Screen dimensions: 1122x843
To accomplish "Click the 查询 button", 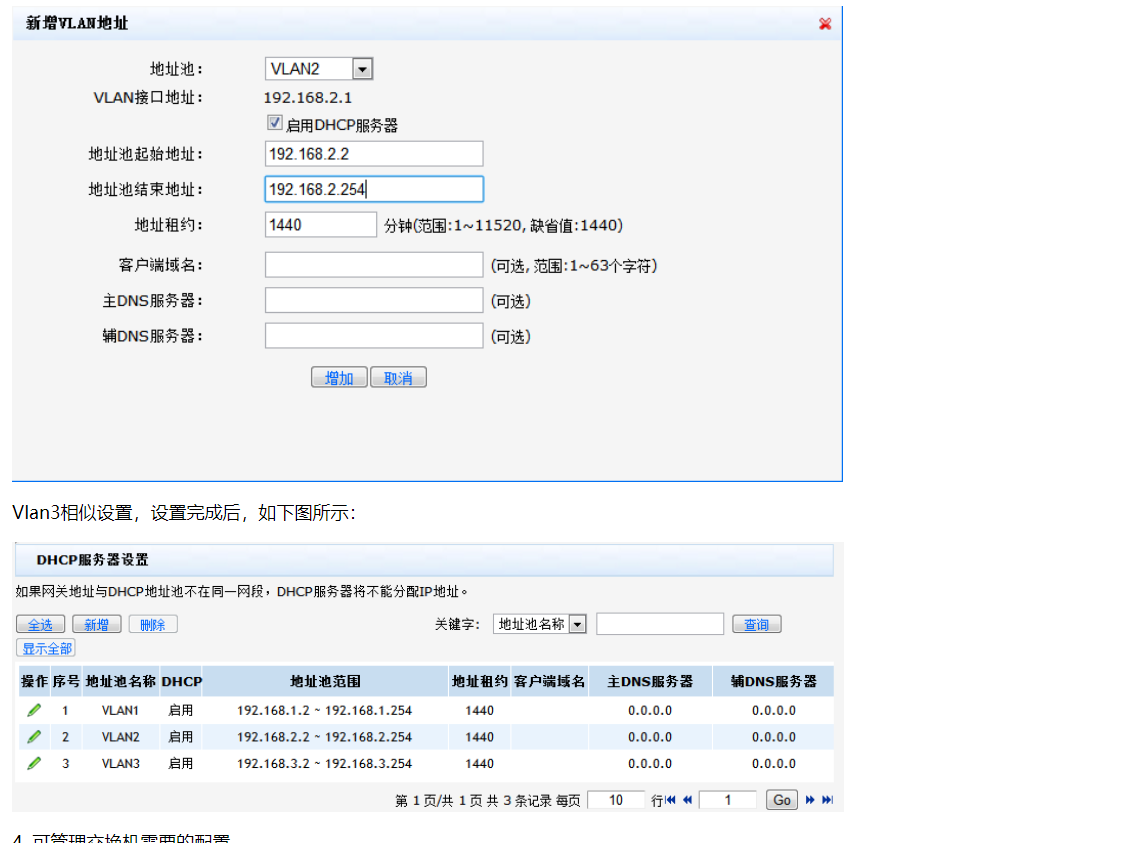I will pyautogui.click(x=756, y=625).
